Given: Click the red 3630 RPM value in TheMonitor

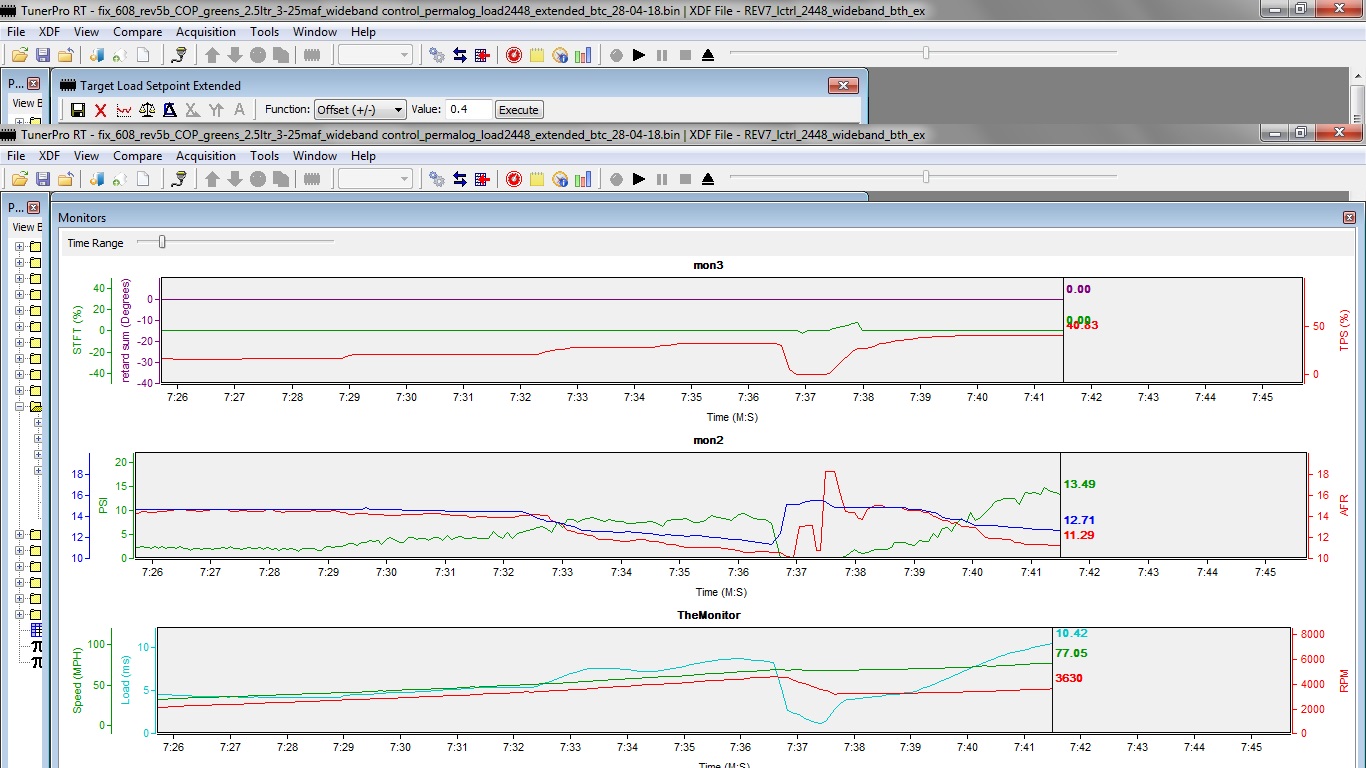Looking at the screenshot, I should 1069,678.
